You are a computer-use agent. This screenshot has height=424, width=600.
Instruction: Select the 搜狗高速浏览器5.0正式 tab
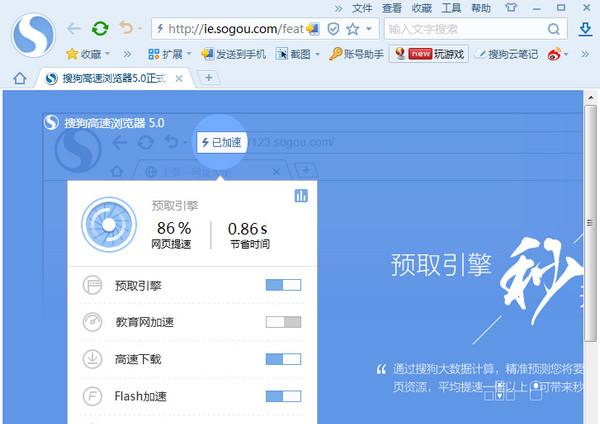[114, 78]
